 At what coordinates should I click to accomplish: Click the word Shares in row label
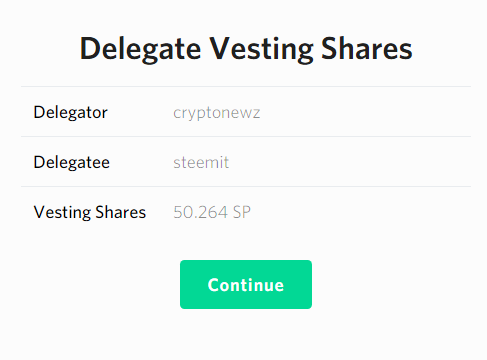click(x=121, y=212)
